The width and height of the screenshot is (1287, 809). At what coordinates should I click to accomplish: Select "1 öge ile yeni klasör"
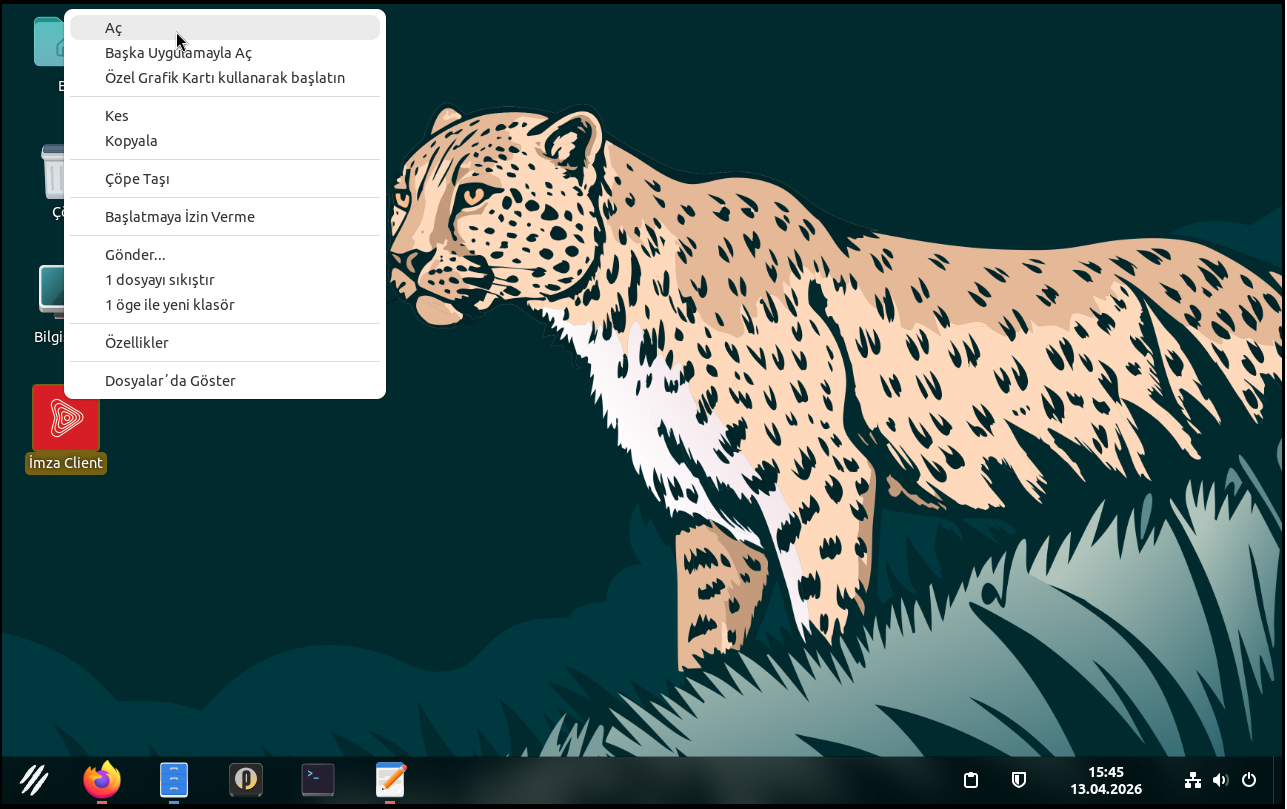[225, 305]
